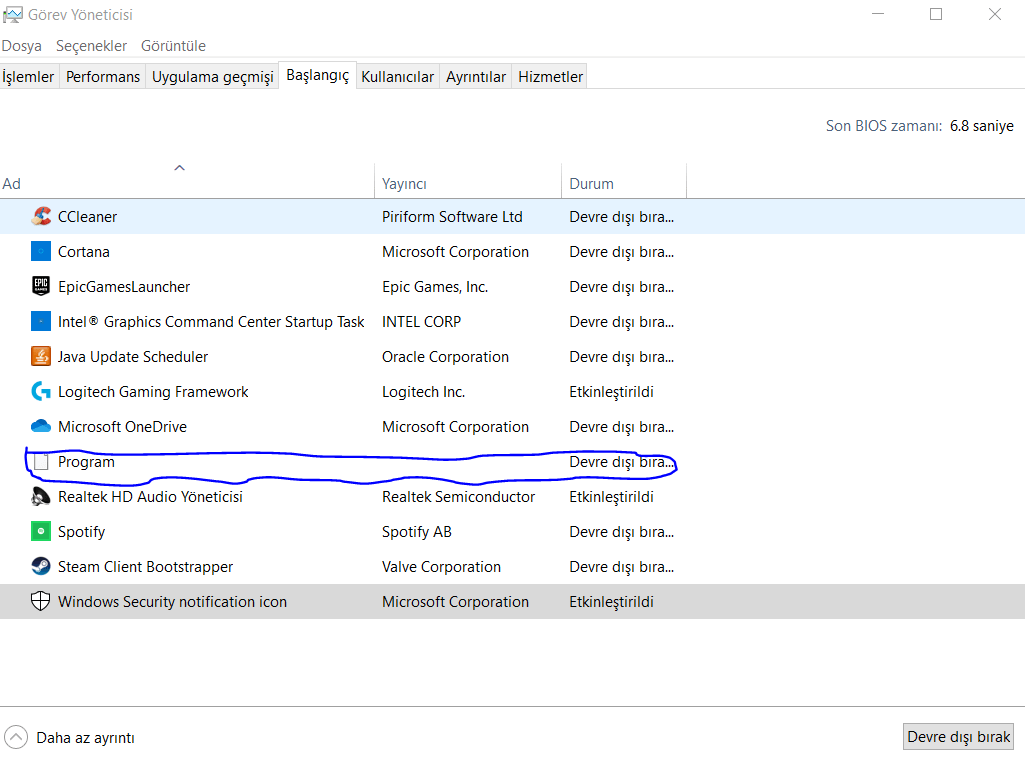Collapse details with Daha az ayrıntı arrow
The width and height of the screenshot is (1025, 761).
pos(16,737)
